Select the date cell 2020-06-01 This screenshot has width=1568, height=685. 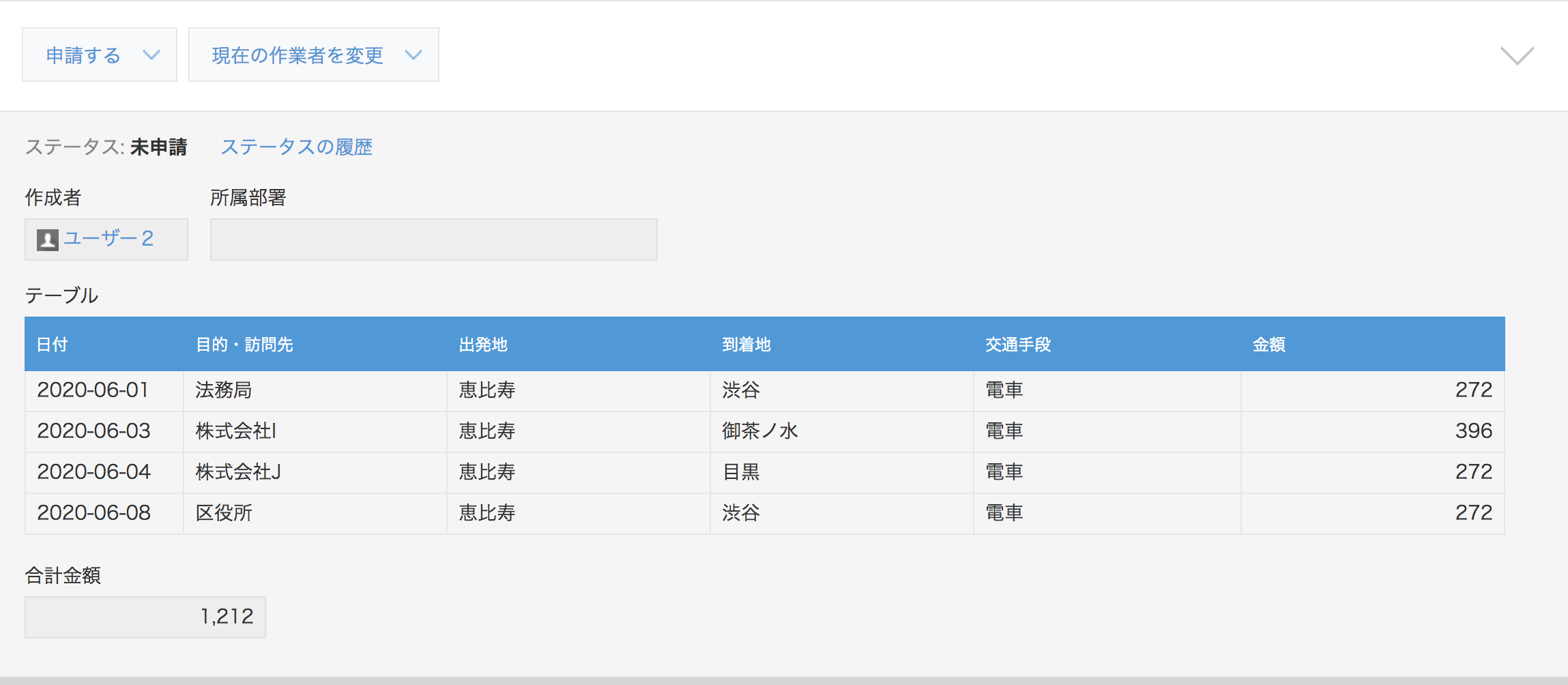tap(104, 391)
